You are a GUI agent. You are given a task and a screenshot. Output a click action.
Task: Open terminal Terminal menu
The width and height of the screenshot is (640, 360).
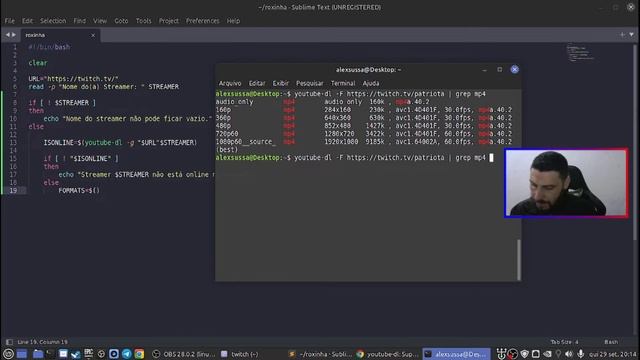coord(343,83)
